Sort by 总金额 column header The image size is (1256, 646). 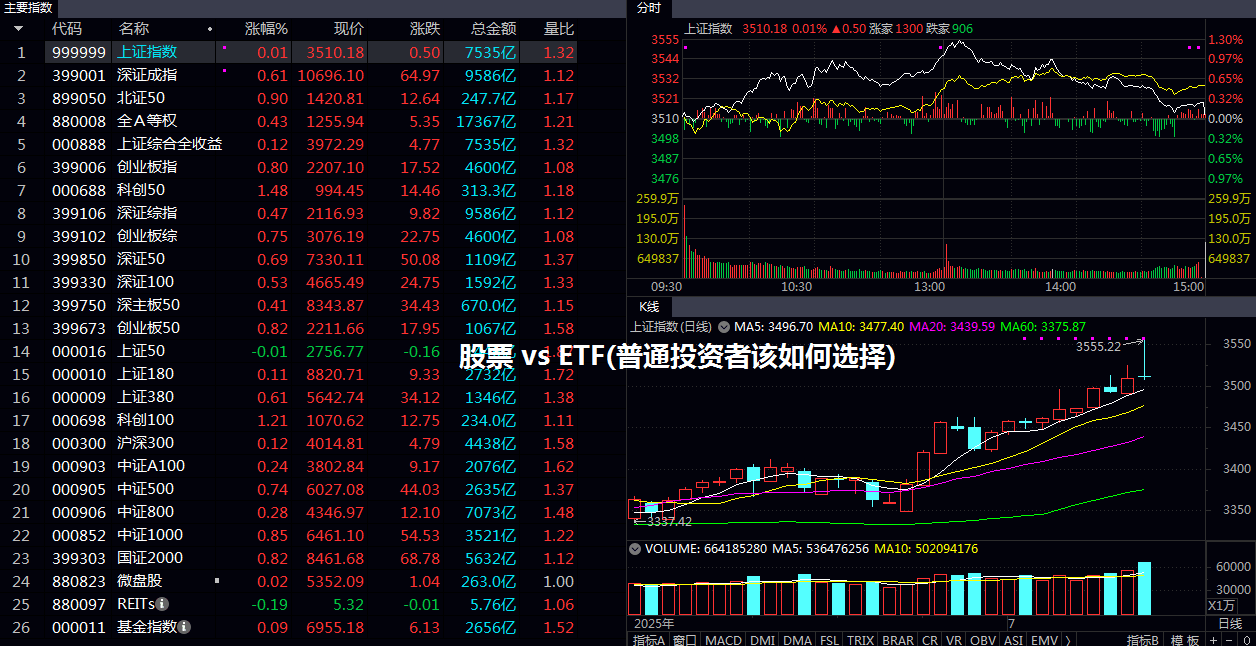[493, 29]
